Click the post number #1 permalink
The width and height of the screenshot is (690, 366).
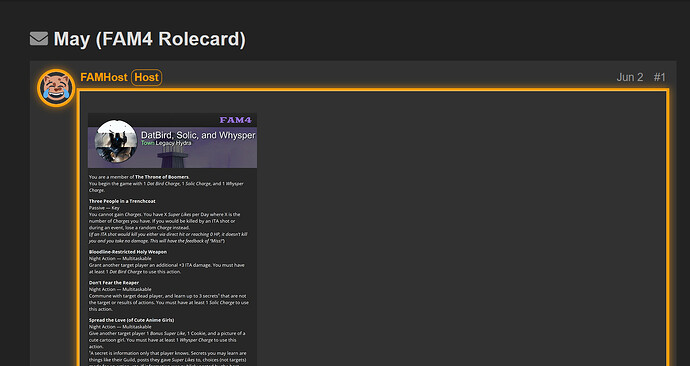(659, 77)
